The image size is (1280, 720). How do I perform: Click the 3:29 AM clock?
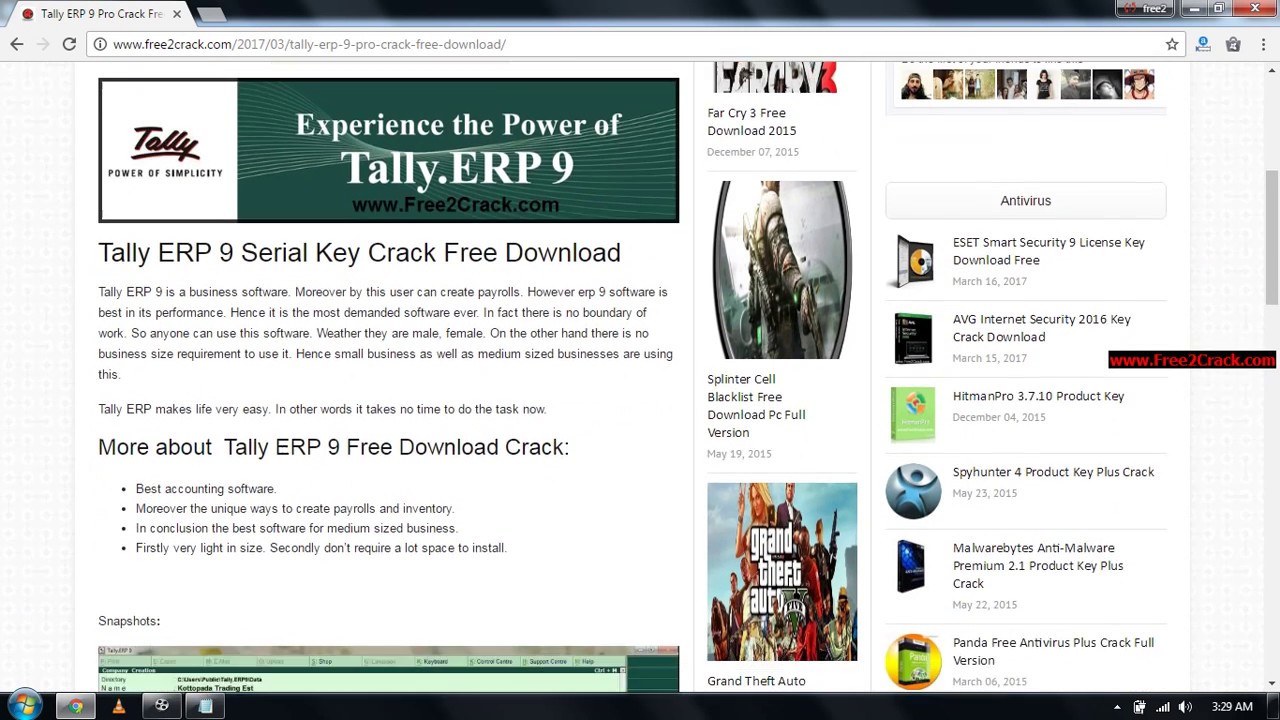1231,707
